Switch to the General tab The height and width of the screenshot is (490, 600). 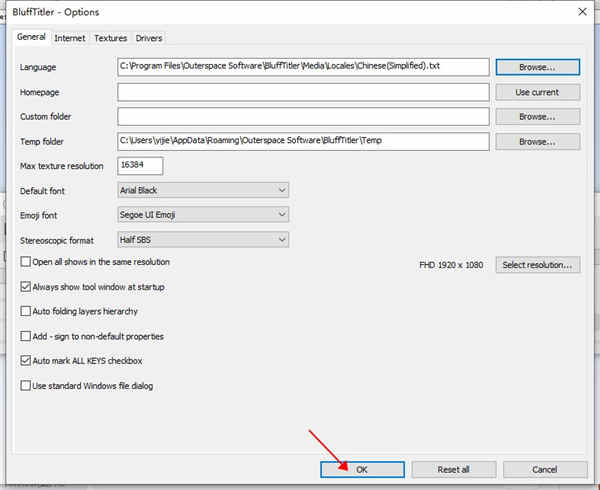click(31, 37)
